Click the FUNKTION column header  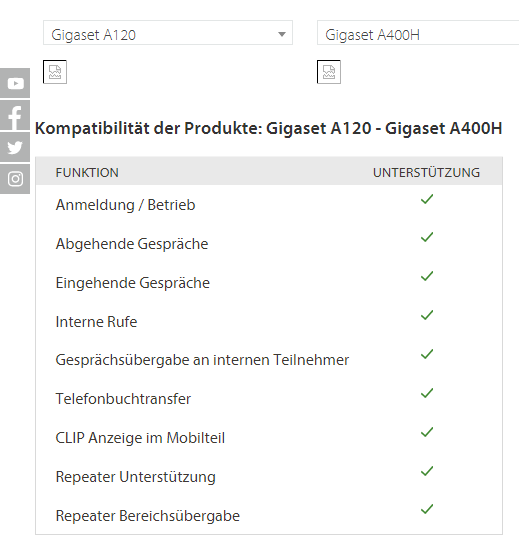coord(87,173)
